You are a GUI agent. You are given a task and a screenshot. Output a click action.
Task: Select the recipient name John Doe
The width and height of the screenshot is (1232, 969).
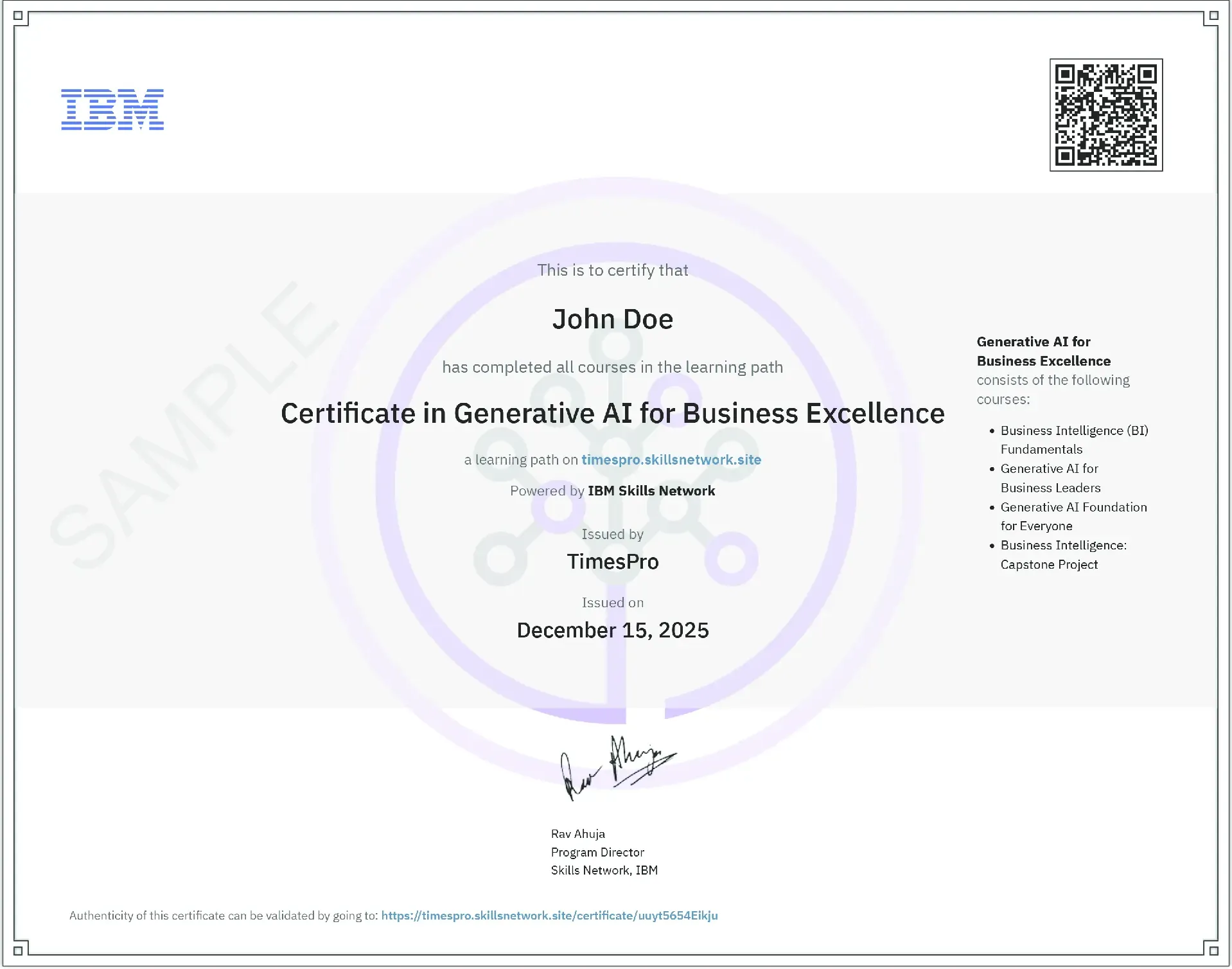pyautogui.click(x=612, y=319)
